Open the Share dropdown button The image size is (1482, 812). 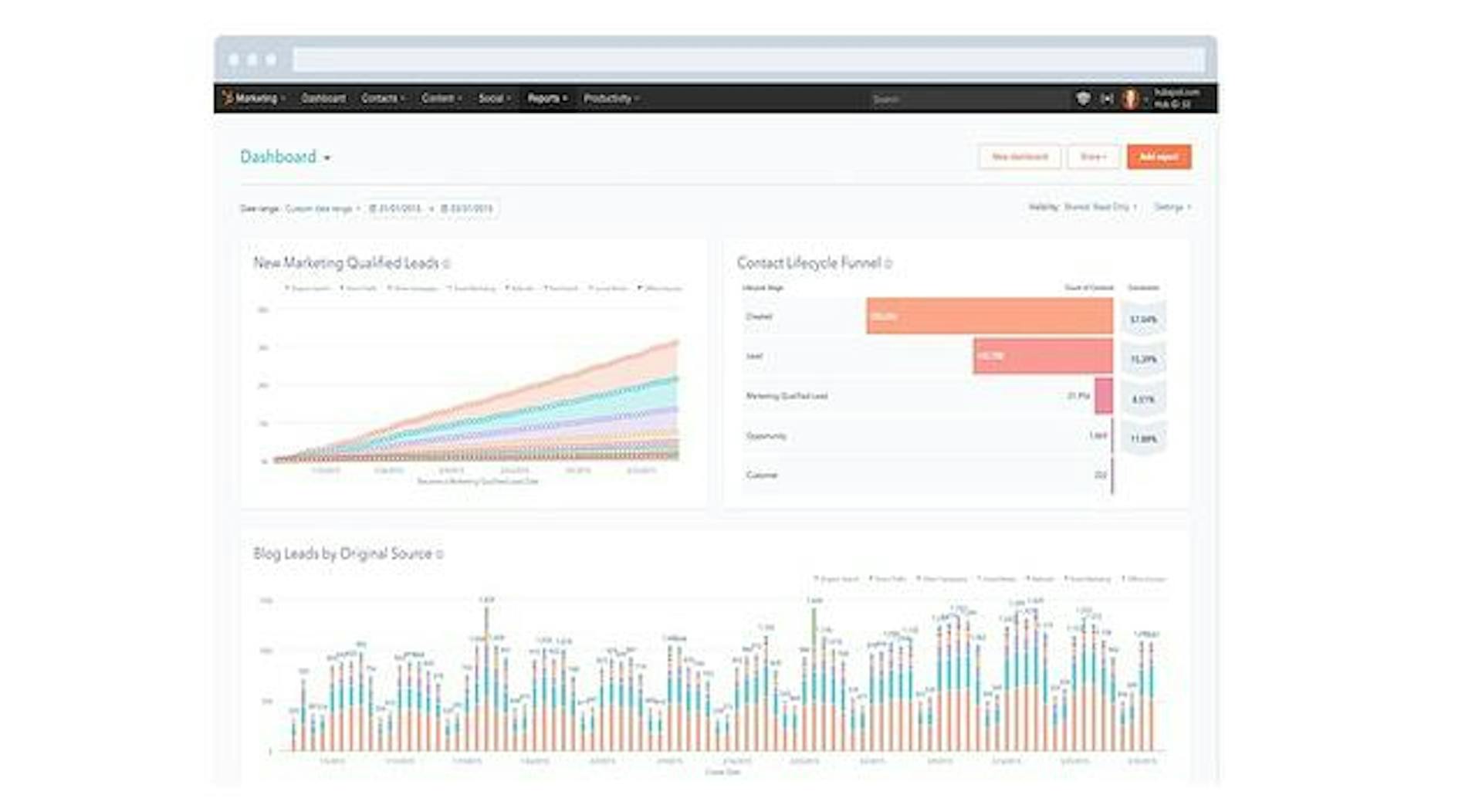pyautogui.click(x=1093, y=157)
